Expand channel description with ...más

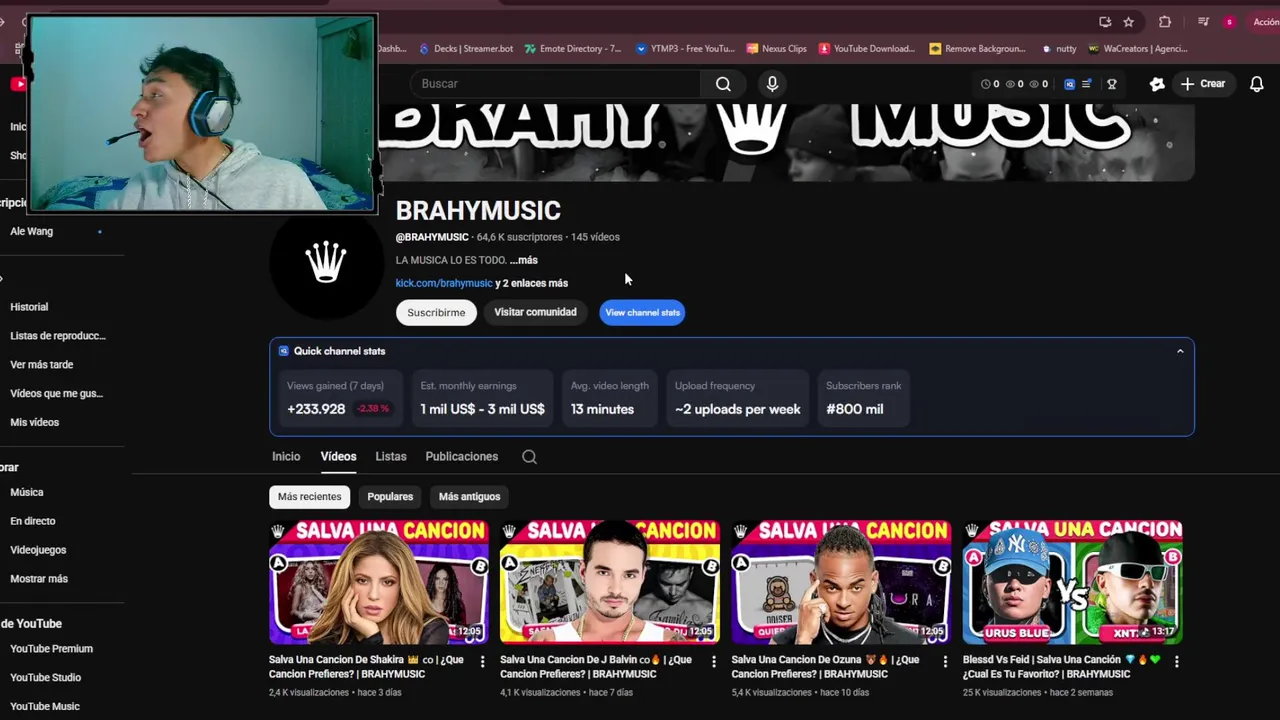pyautogui.click(x=523, y=260)
